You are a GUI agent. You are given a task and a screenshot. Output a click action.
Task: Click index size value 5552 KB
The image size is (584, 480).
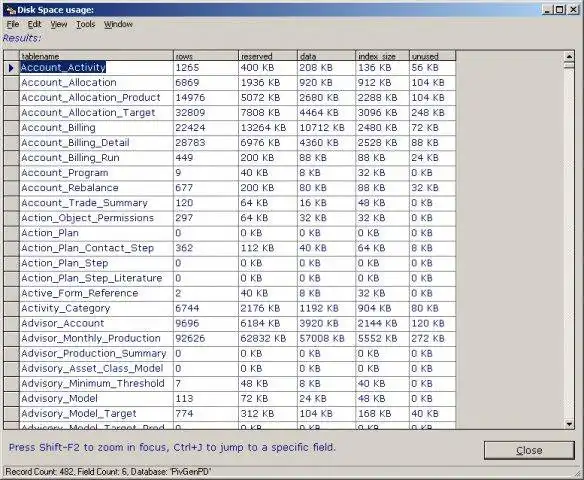(377, 338)
